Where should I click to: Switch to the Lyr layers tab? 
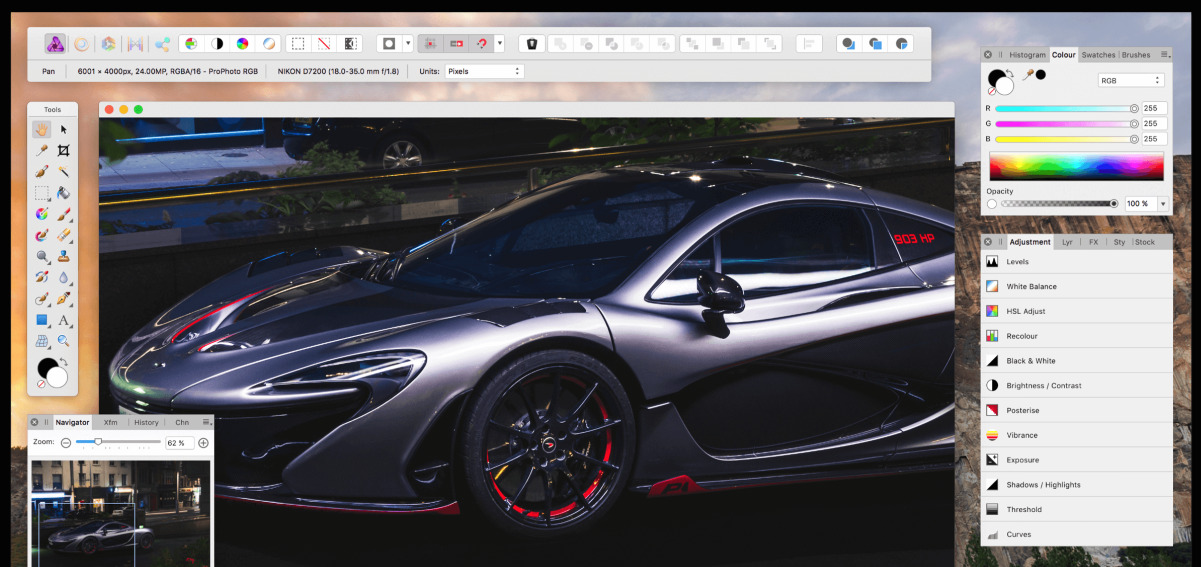pyautogui.click(x=1067, y=242)
